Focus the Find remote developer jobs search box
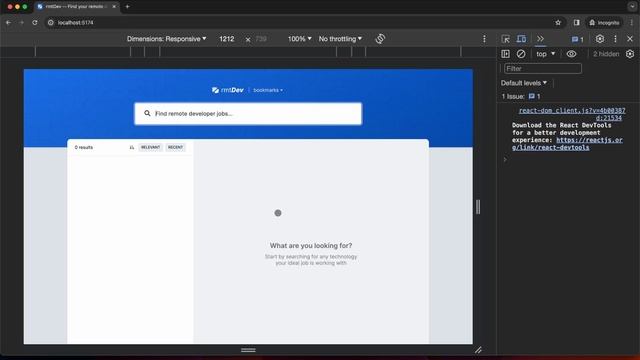The height and width of the screenshot is (360, 640). click(248, 113)
